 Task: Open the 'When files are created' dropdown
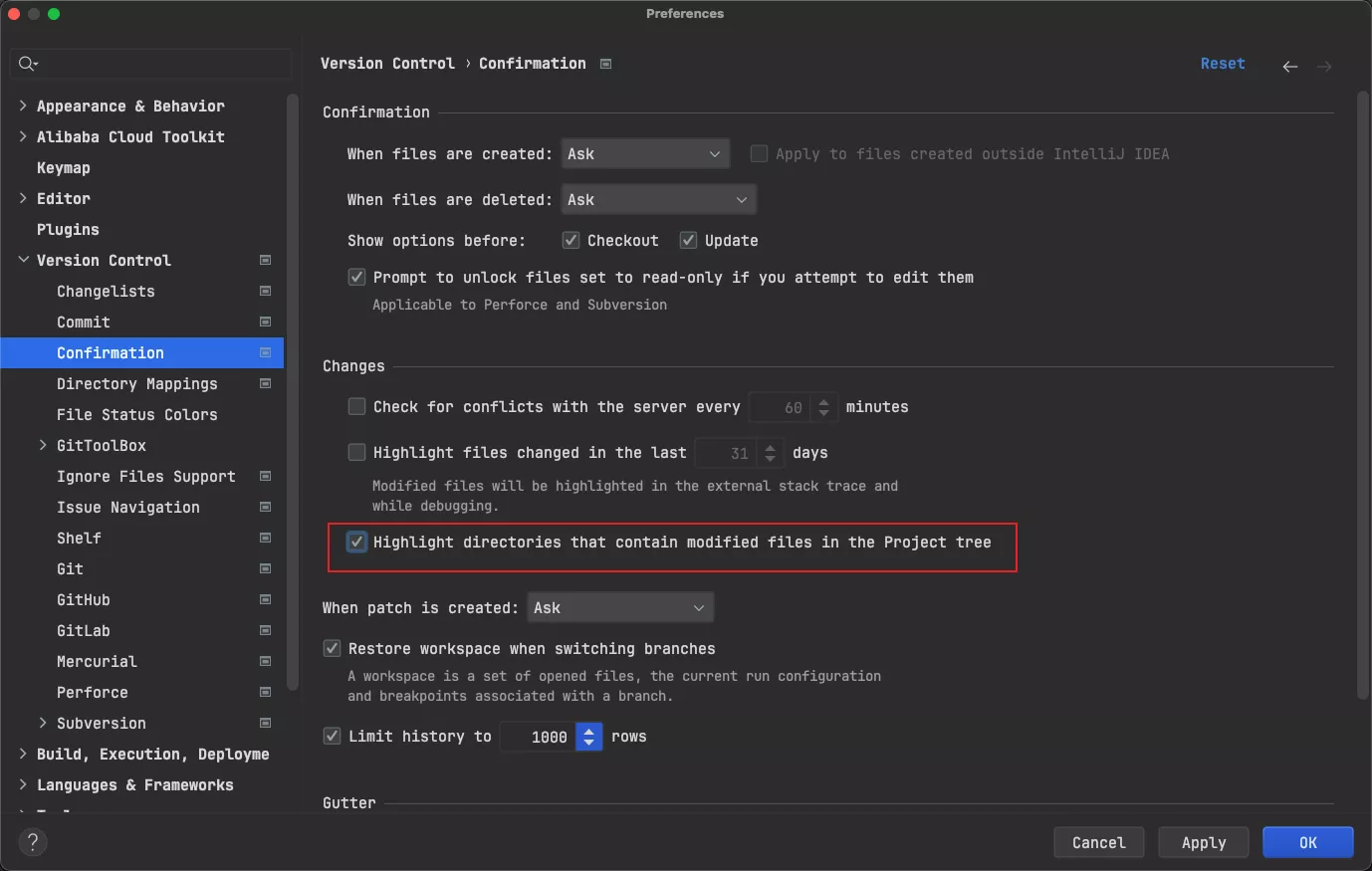tap(644, 154)
